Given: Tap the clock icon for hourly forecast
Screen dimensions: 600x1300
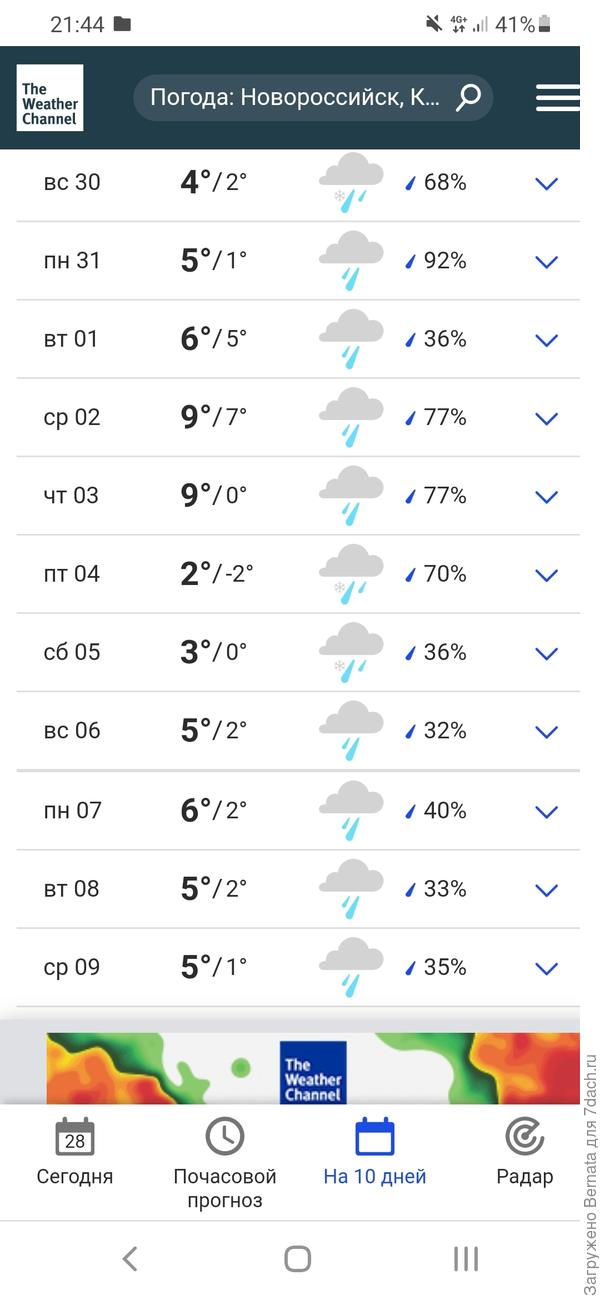Looking at the screenshot, I should [225, 1137].
